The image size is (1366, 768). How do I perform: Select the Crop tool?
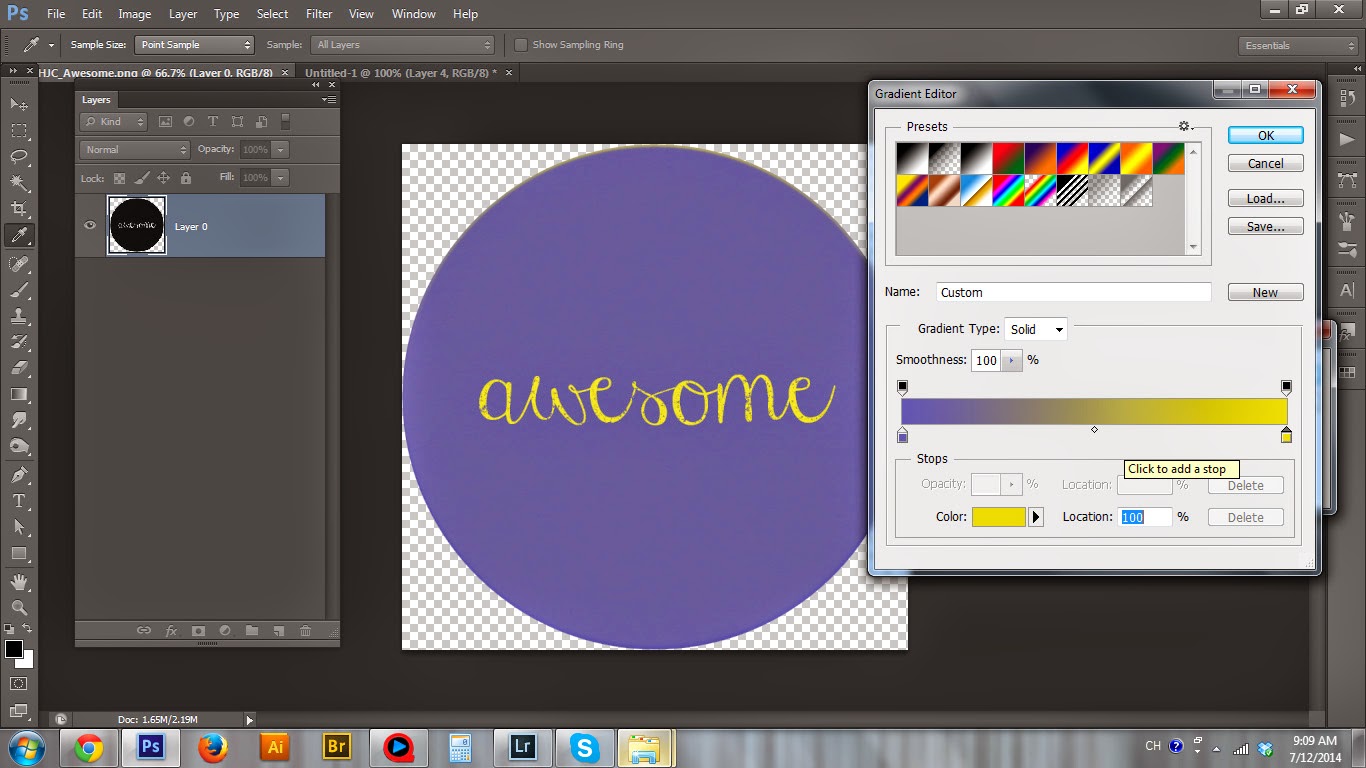pos(19,209)
